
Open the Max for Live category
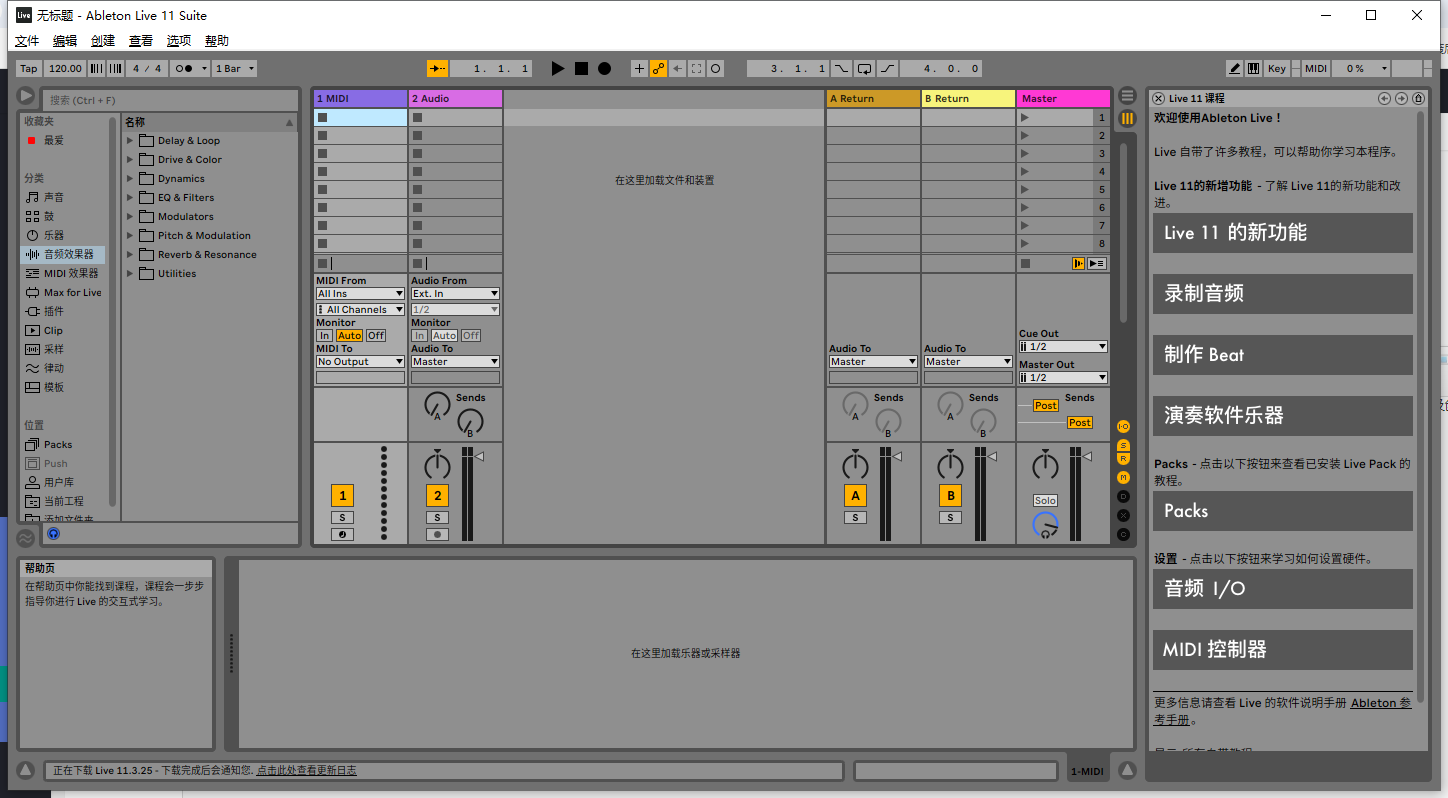click(72, 292)
